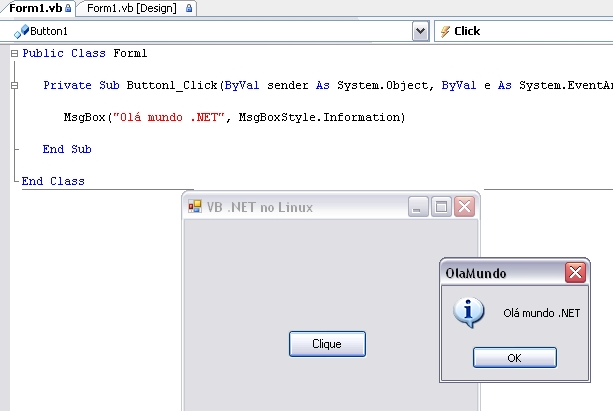
Task: Close the VB .NET no Linux form
Action: click(x=464, y=206)
